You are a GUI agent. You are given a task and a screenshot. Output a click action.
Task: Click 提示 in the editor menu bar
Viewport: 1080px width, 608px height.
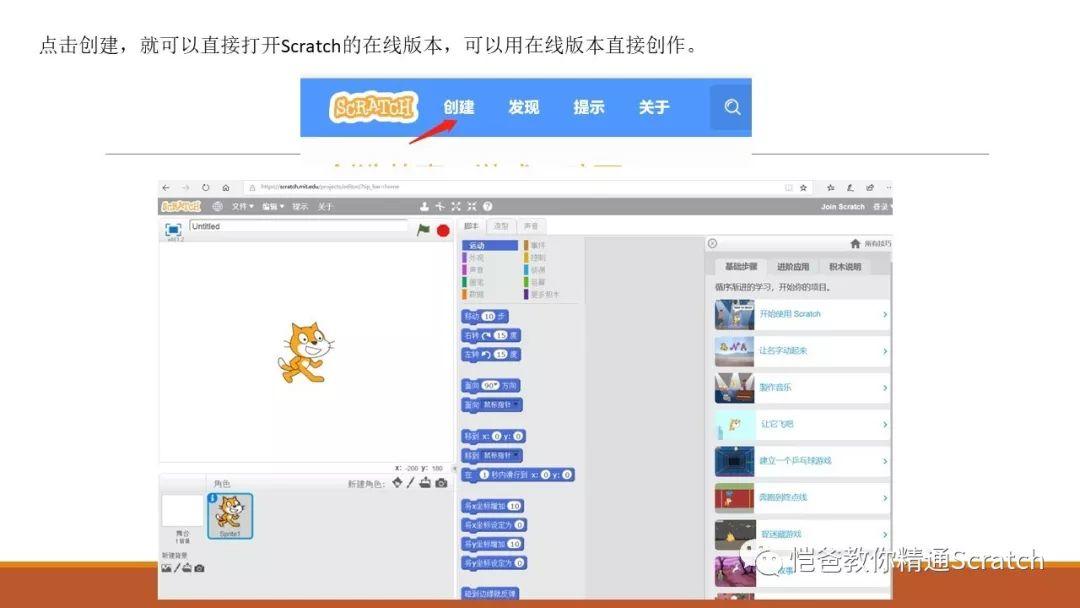pos(300,207)
